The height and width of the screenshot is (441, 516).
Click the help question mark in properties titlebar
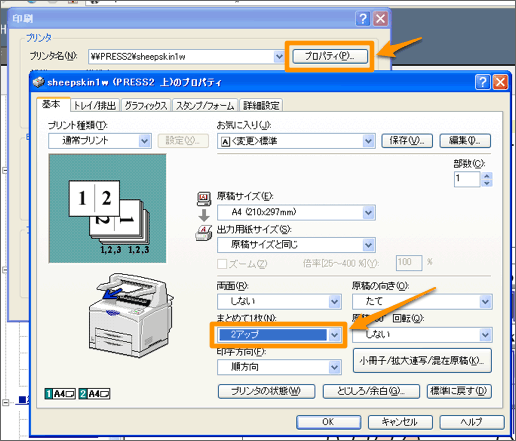click(x=482, y=82)
